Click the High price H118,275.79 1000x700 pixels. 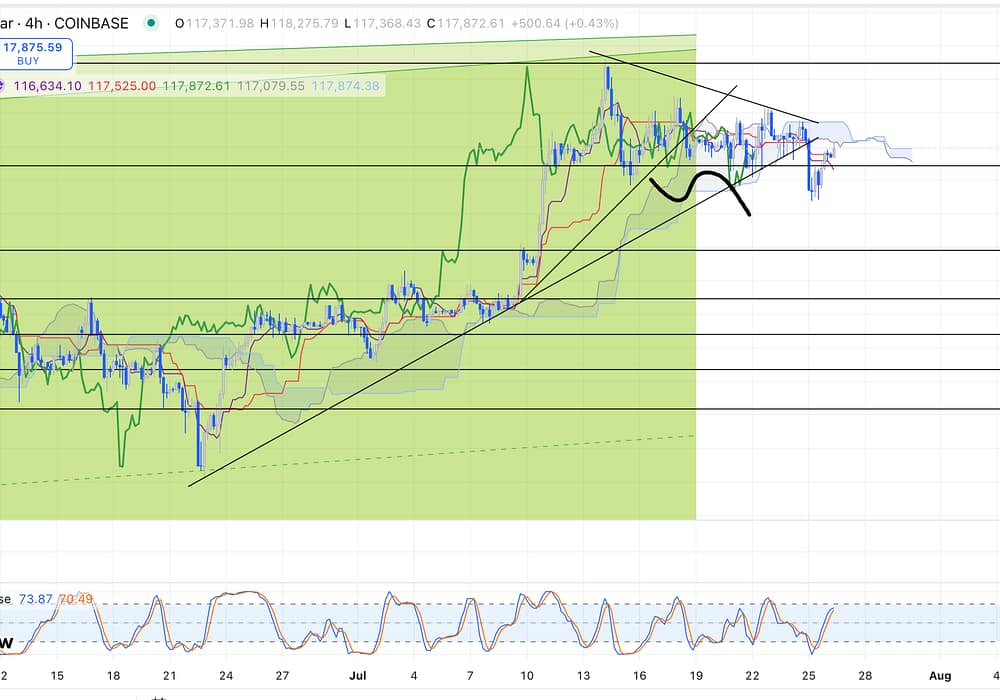pyautogui.click(x=296, y=22)
